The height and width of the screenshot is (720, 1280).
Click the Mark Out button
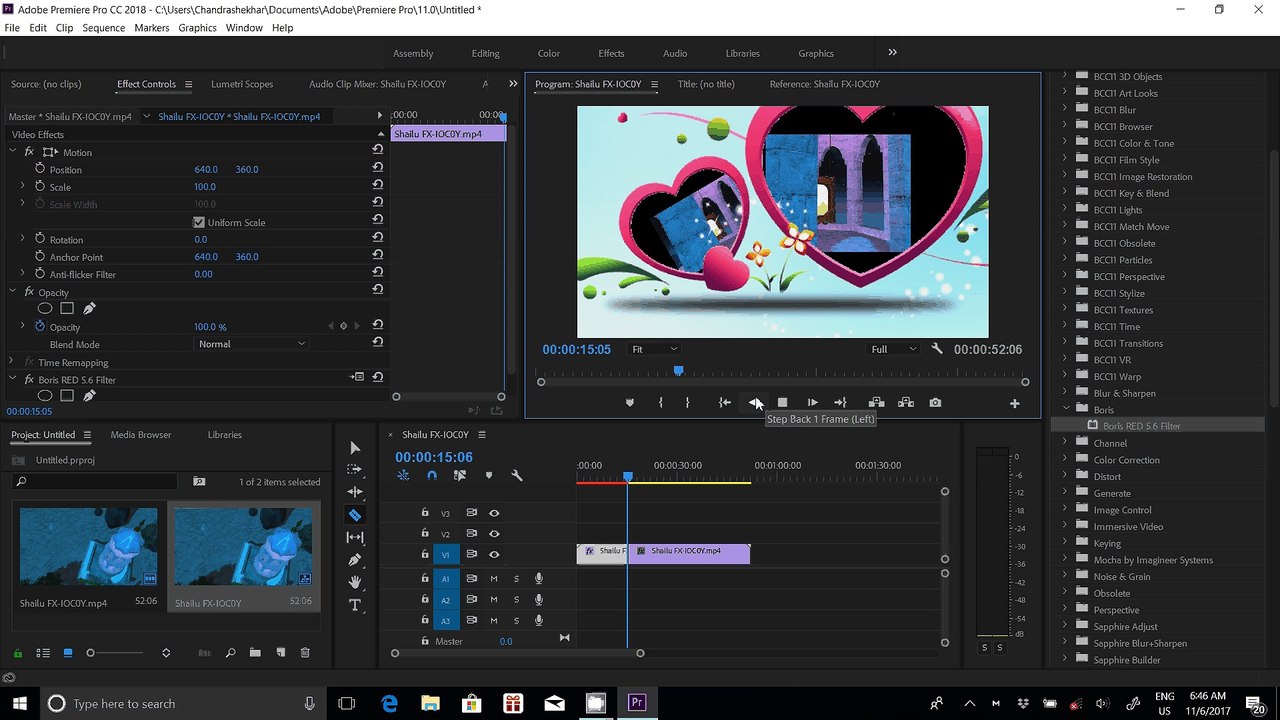click(x=687, y=403)
